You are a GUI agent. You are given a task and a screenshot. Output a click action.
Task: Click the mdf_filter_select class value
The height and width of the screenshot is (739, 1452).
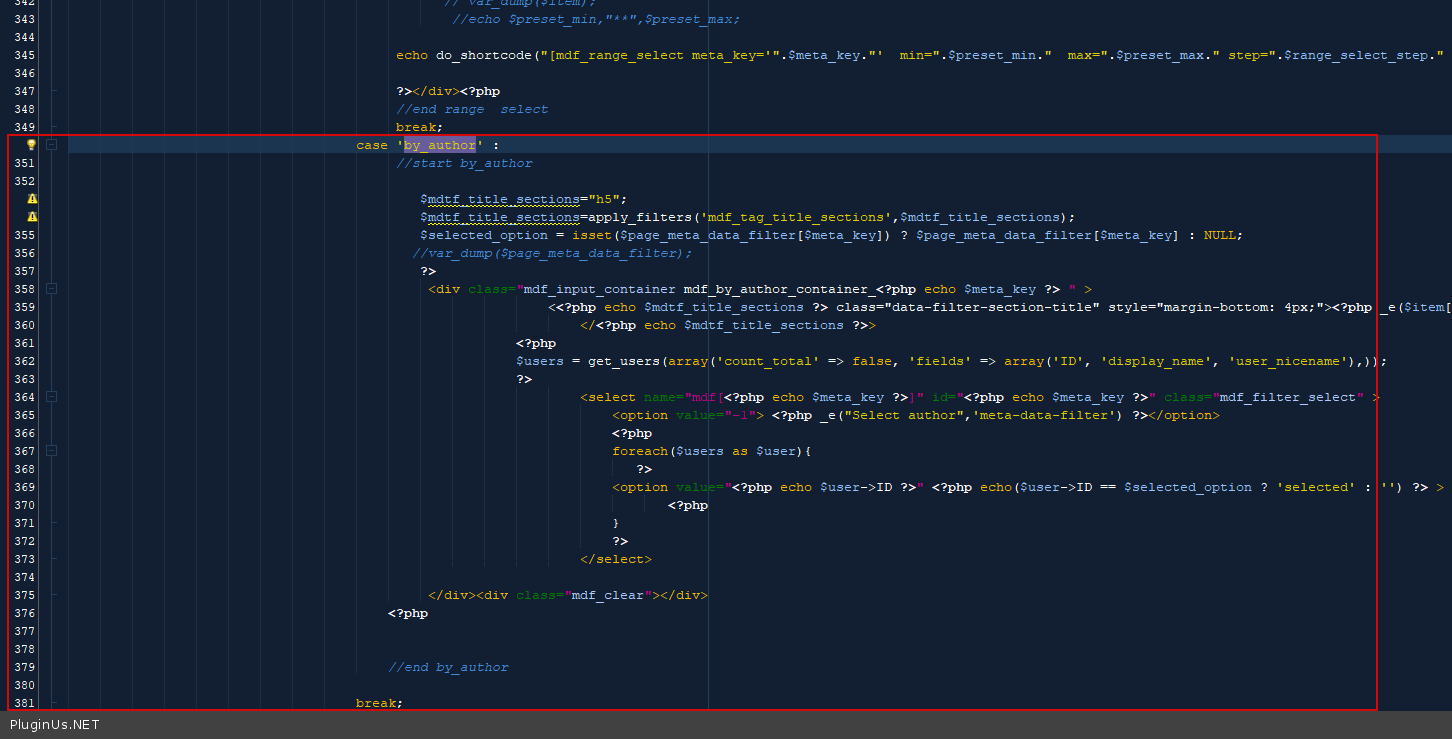[1288, 397]
